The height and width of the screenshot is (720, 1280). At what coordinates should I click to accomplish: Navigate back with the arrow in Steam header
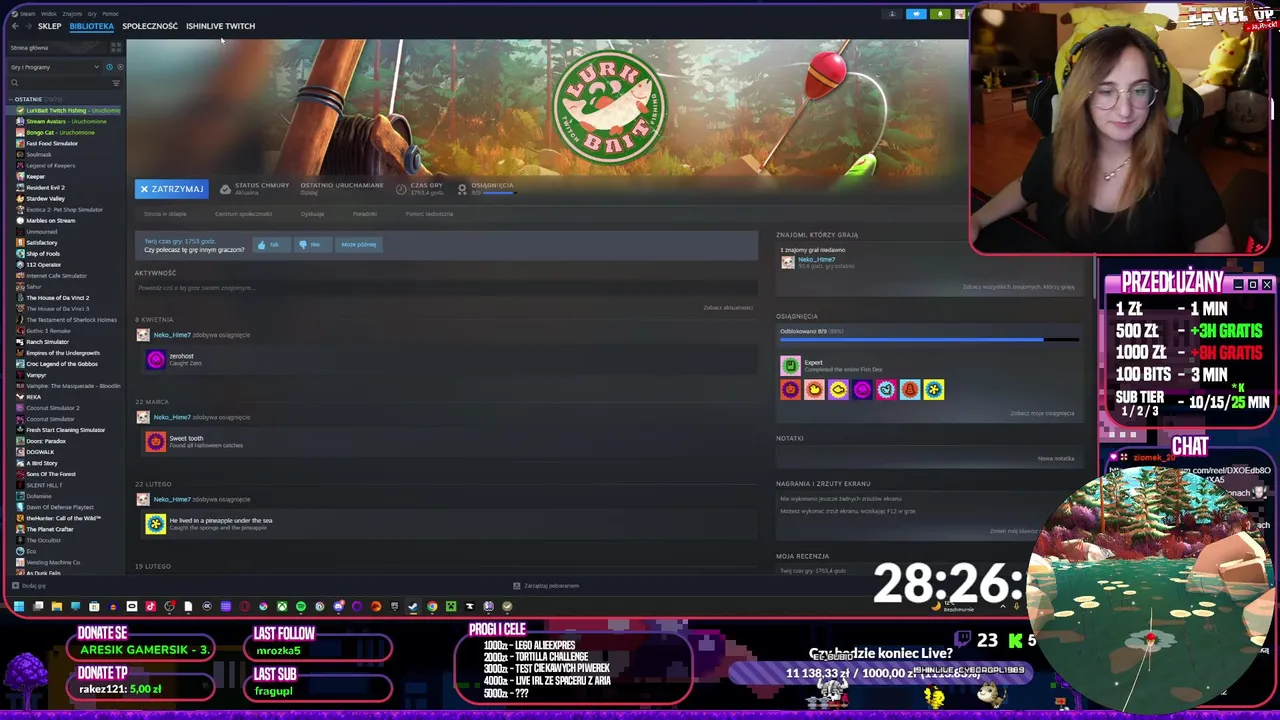tap(14, 26)
